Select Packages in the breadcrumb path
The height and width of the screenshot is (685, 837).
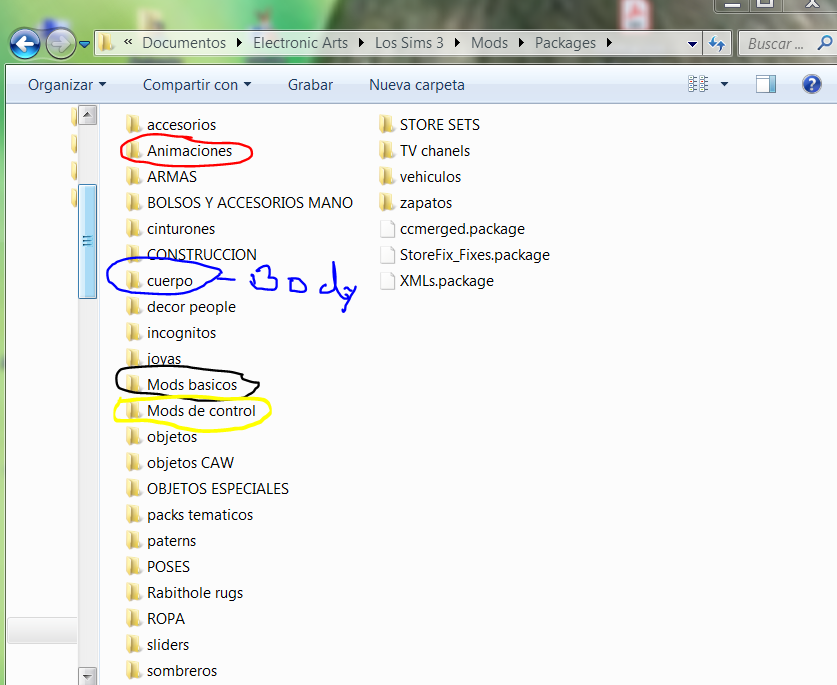(565, 43)
